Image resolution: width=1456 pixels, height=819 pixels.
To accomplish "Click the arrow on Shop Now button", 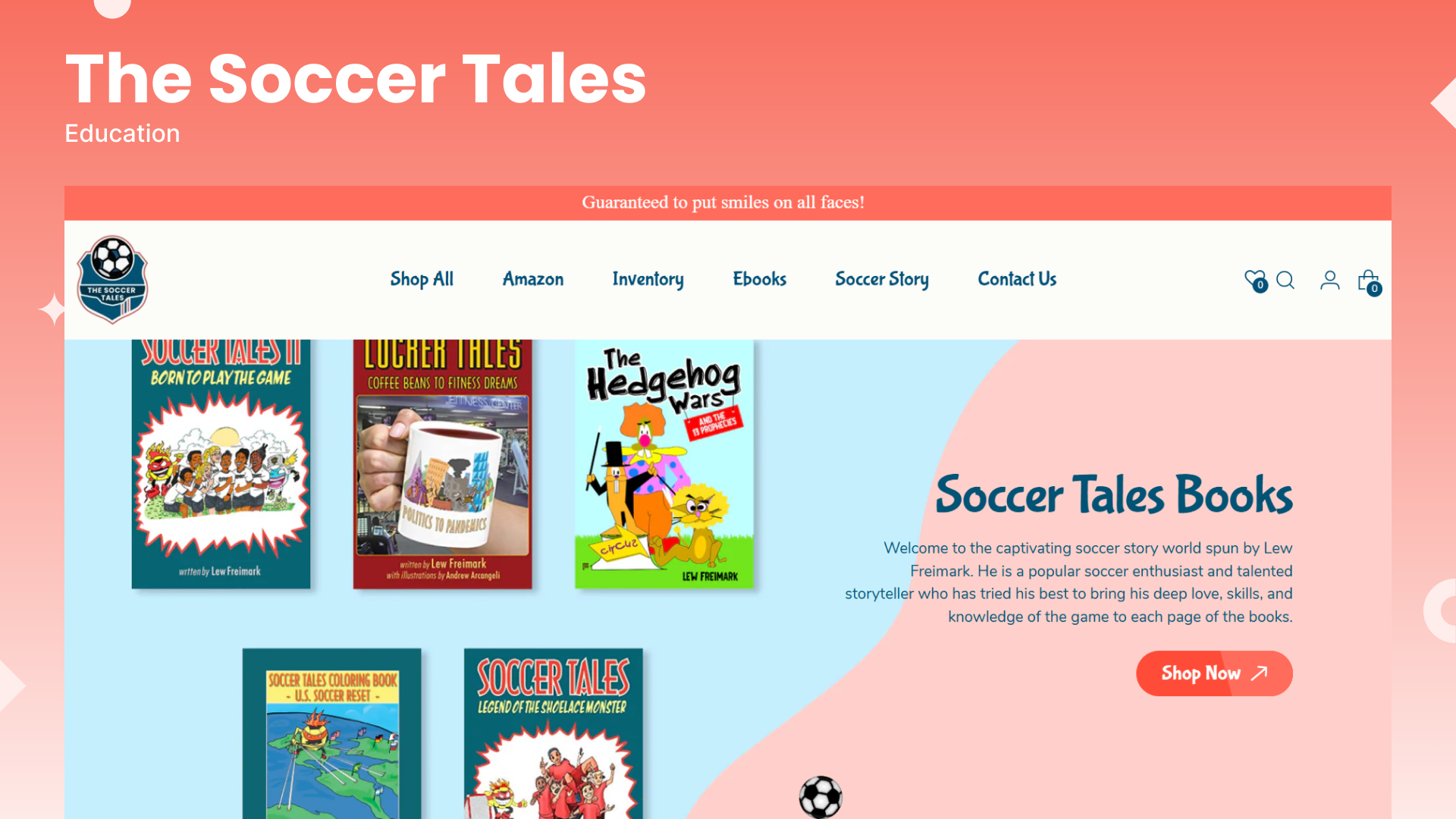I will point(1260,673).
